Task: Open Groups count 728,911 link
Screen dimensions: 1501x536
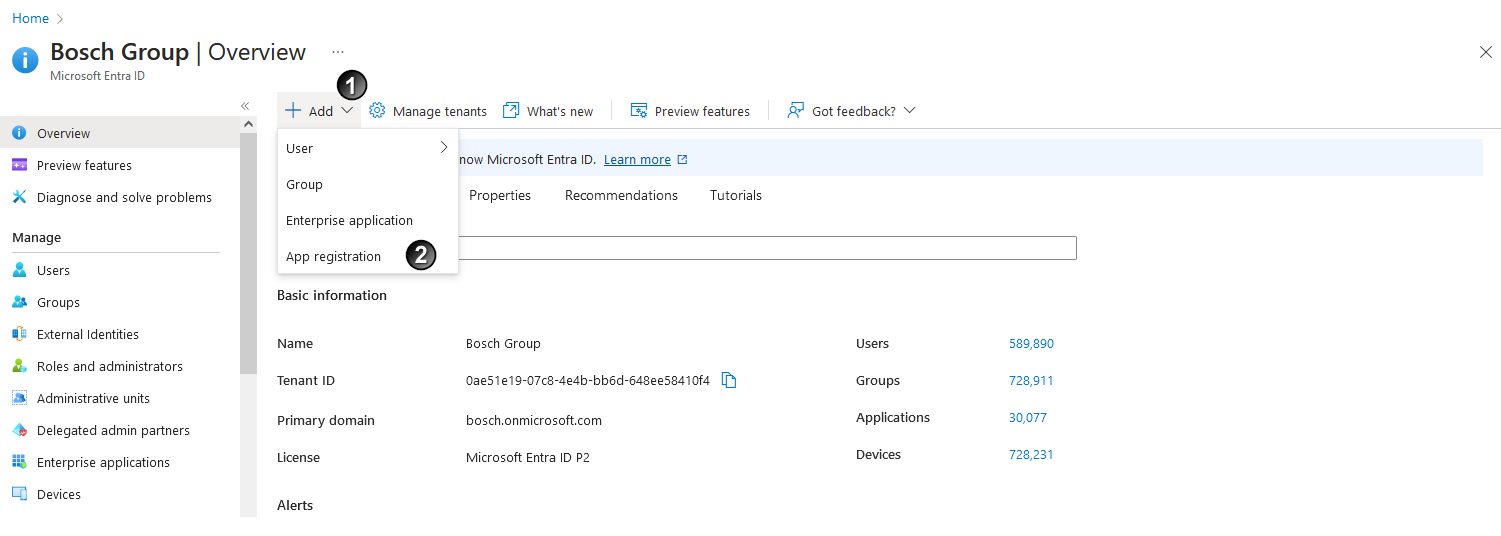Action: [1031, 380]
